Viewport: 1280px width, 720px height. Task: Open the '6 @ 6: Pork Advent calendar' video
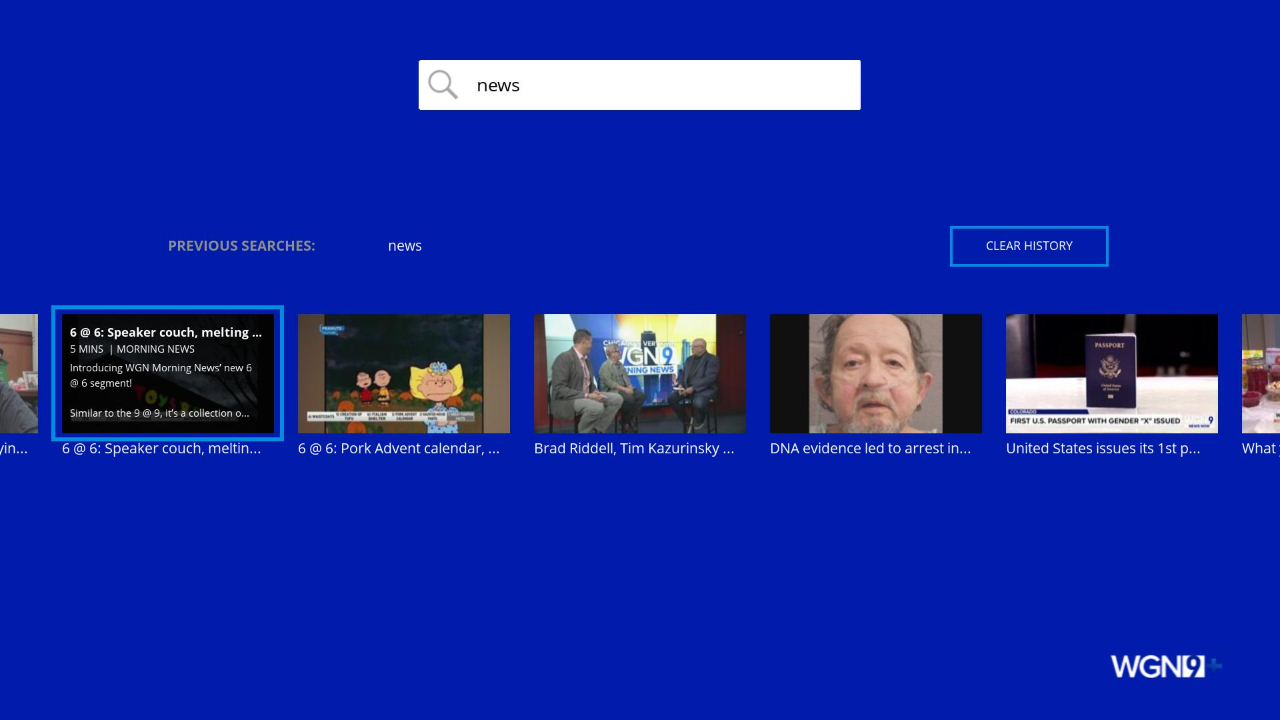(x=404, y=373)
